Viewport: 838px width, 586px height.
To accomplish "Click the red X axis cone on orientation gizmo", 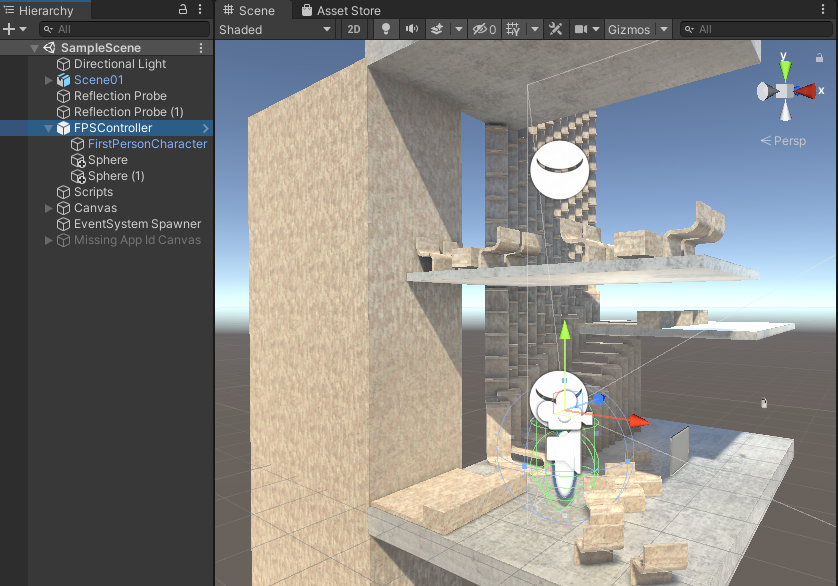I will click(806, 91).
